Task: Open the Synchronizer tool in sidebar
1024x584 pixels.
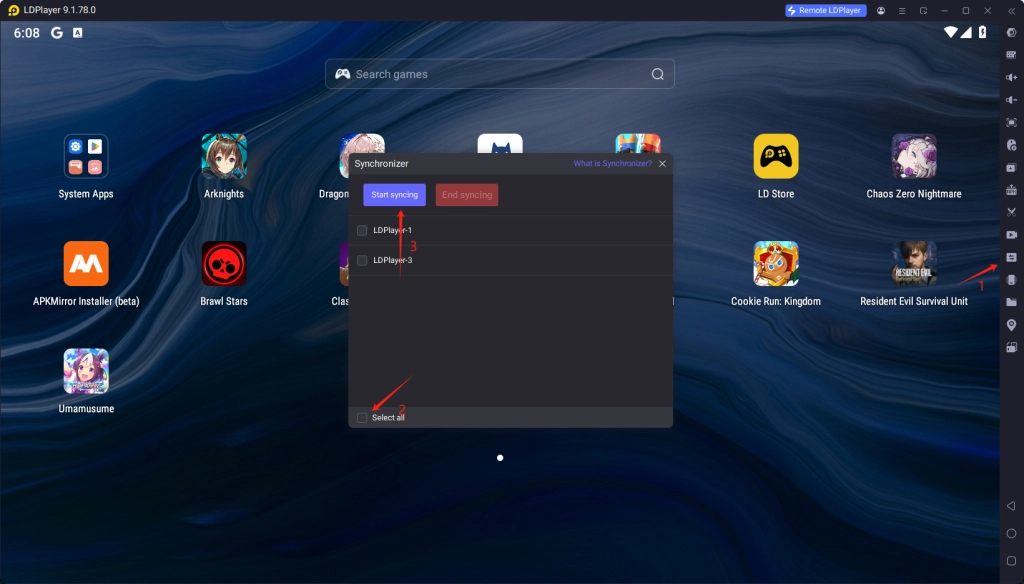Action: [x=1011, y=257]
